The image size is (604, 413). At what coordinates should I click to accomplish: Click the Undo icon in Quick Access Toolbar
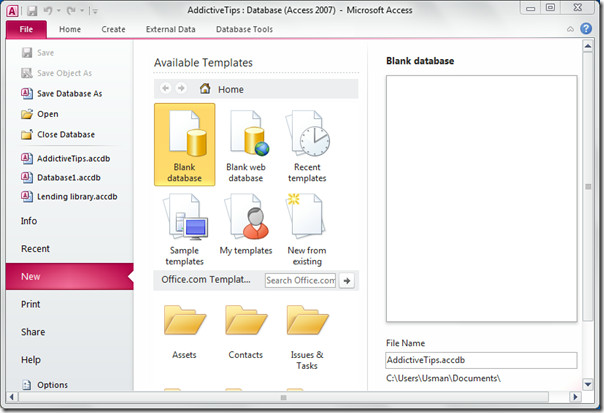(x=48, y=11)
